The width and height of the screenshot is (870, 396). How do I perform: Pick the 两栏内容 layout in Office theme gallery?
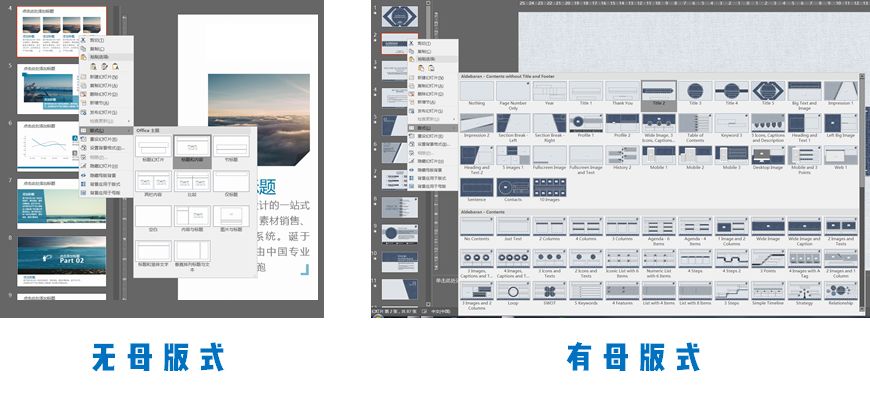(153, 185)
